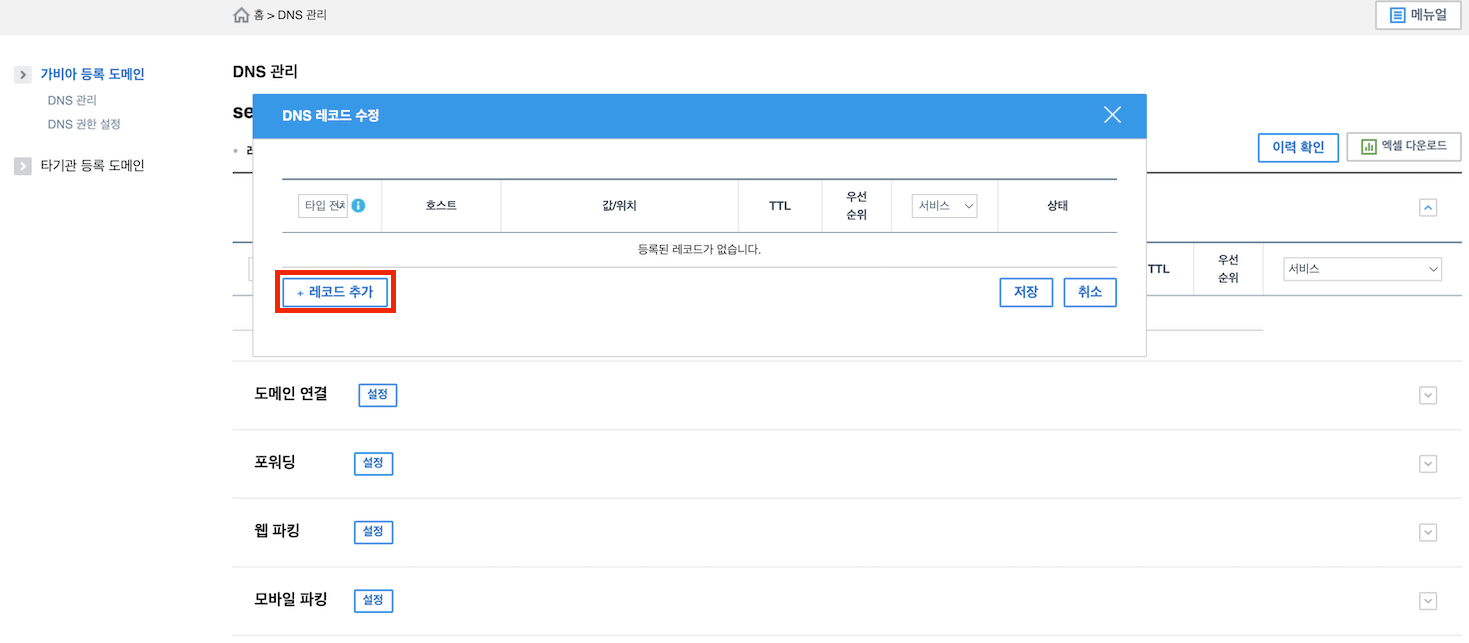
Task: Click the 등록된 레코드가 없습니다 message
Action: click(x=699, y=250)
